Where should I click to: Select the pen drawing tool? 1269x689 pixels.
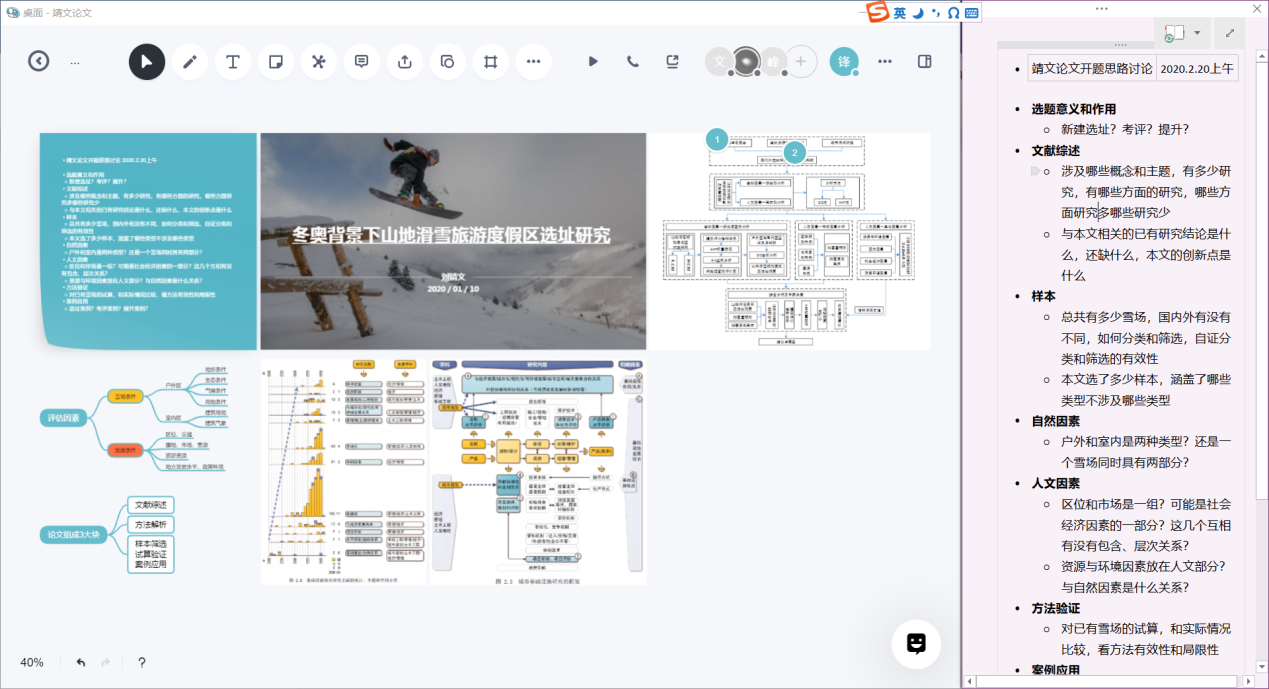190,62
